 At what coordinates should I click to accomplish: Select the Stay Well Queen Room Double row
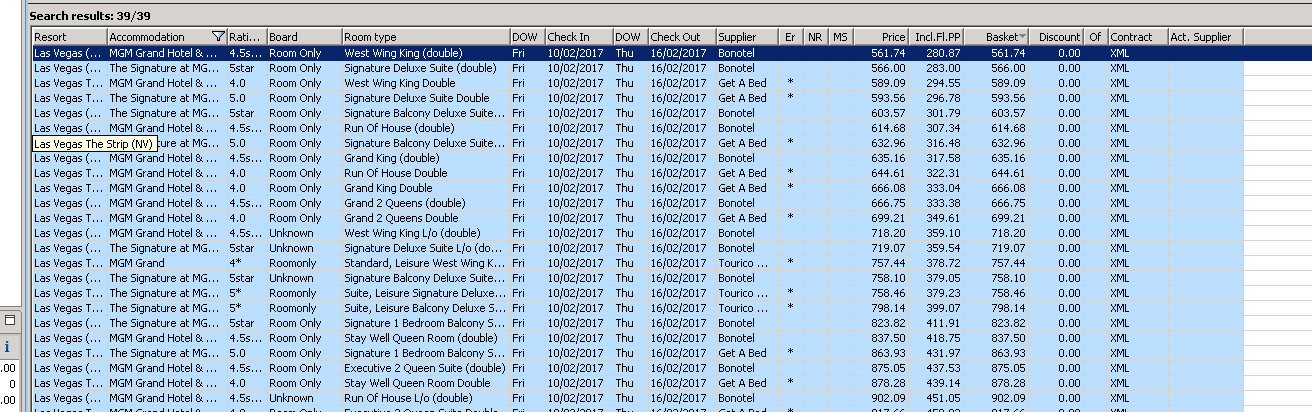tap(638, 383)
